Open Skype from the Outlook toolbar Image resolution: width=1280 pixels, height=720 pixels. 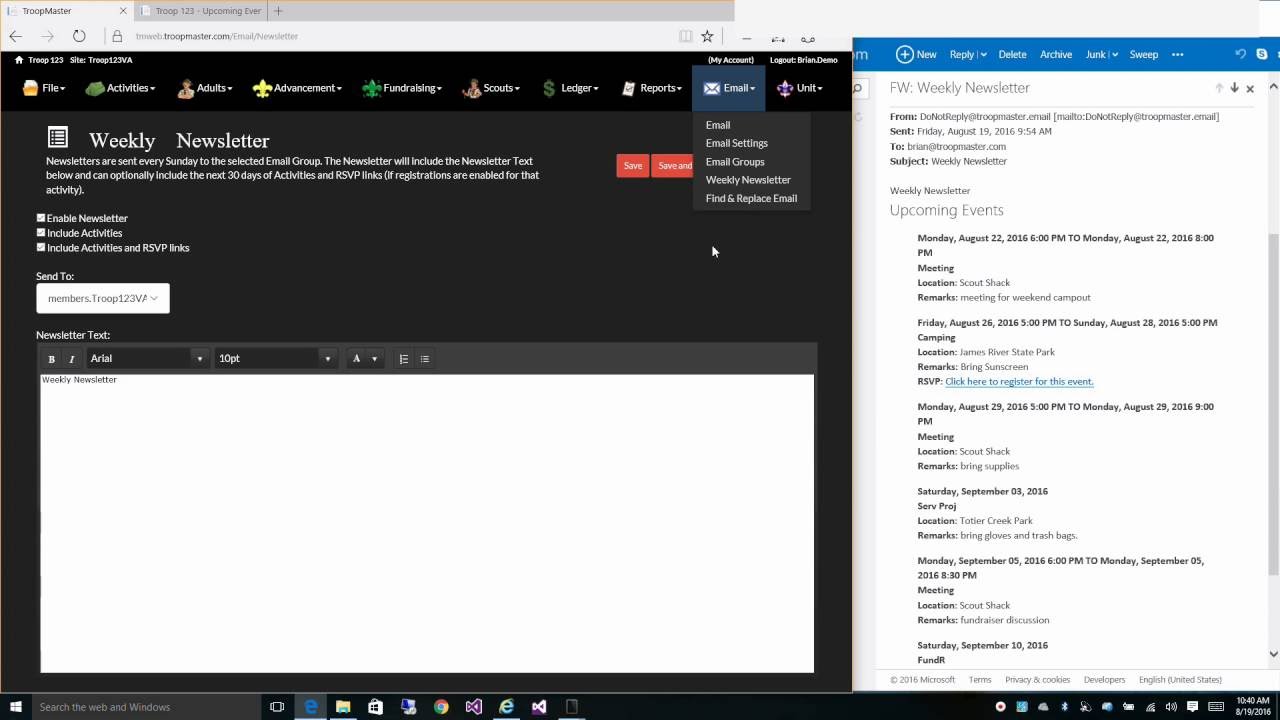(x=1262, y=54)
